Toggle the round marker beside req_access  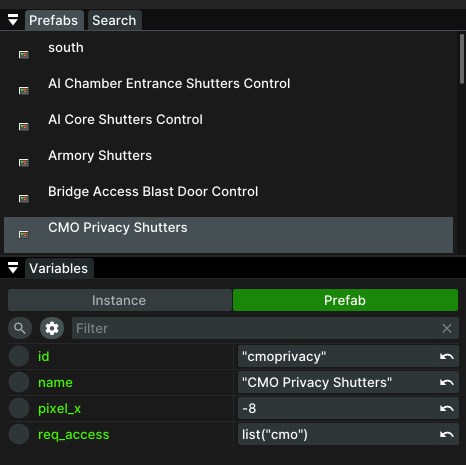[x=19, y=434]
